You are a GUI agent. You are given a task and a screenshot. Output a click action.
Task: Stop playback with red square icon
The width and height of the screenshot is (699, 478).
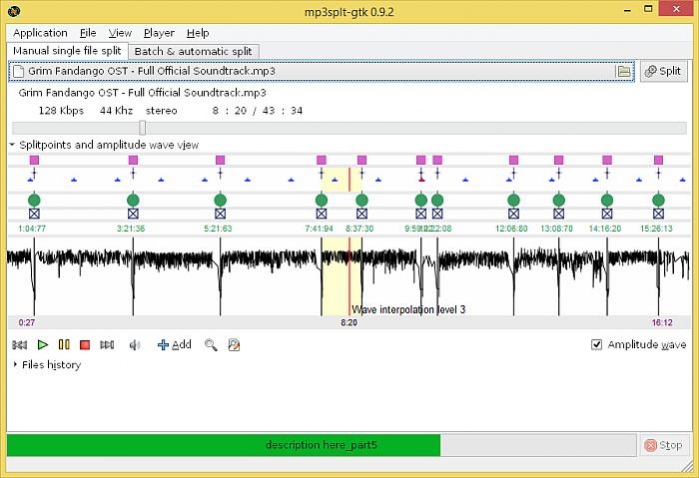coord(85,345)
